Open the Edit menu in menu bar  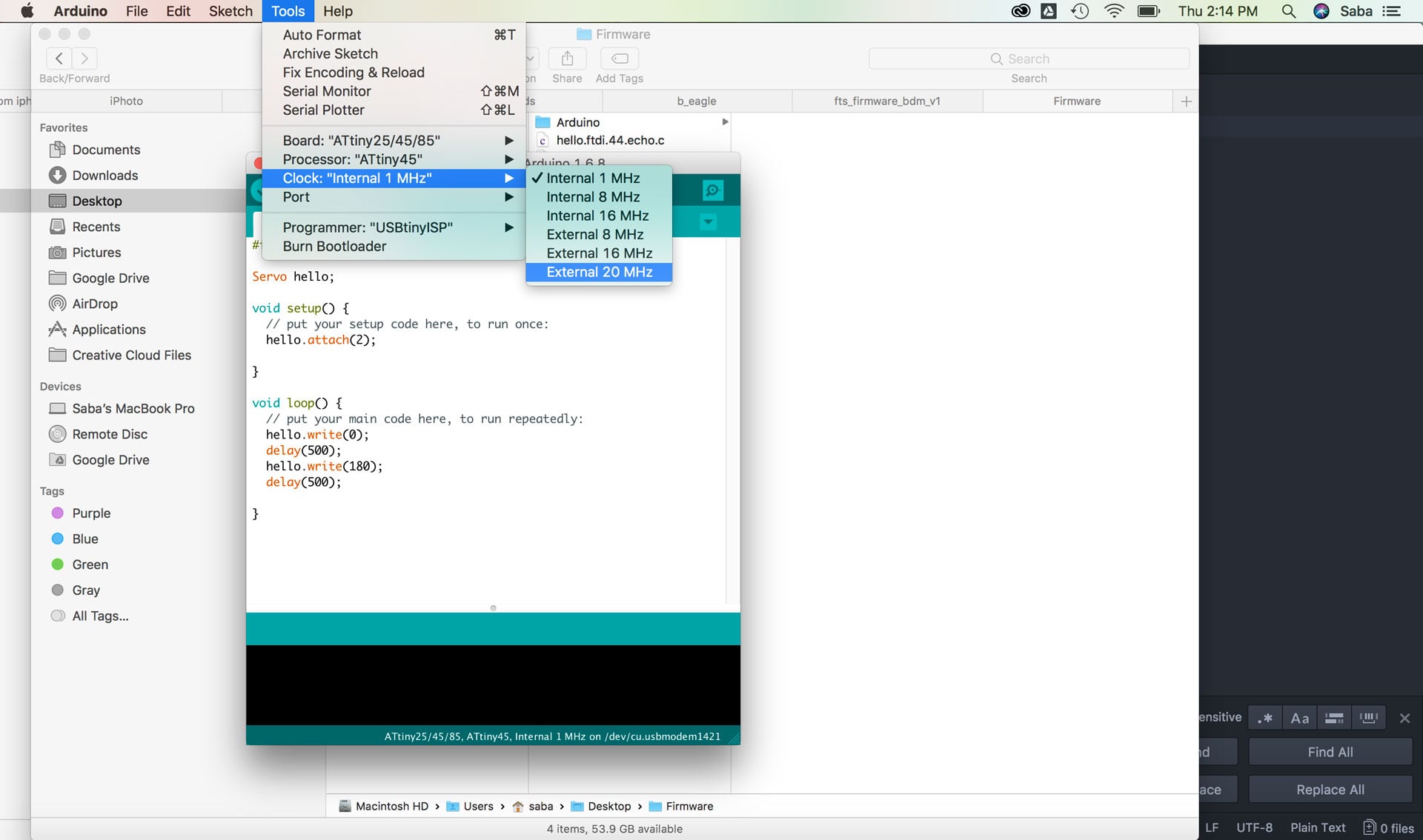[x=178, y=11]
